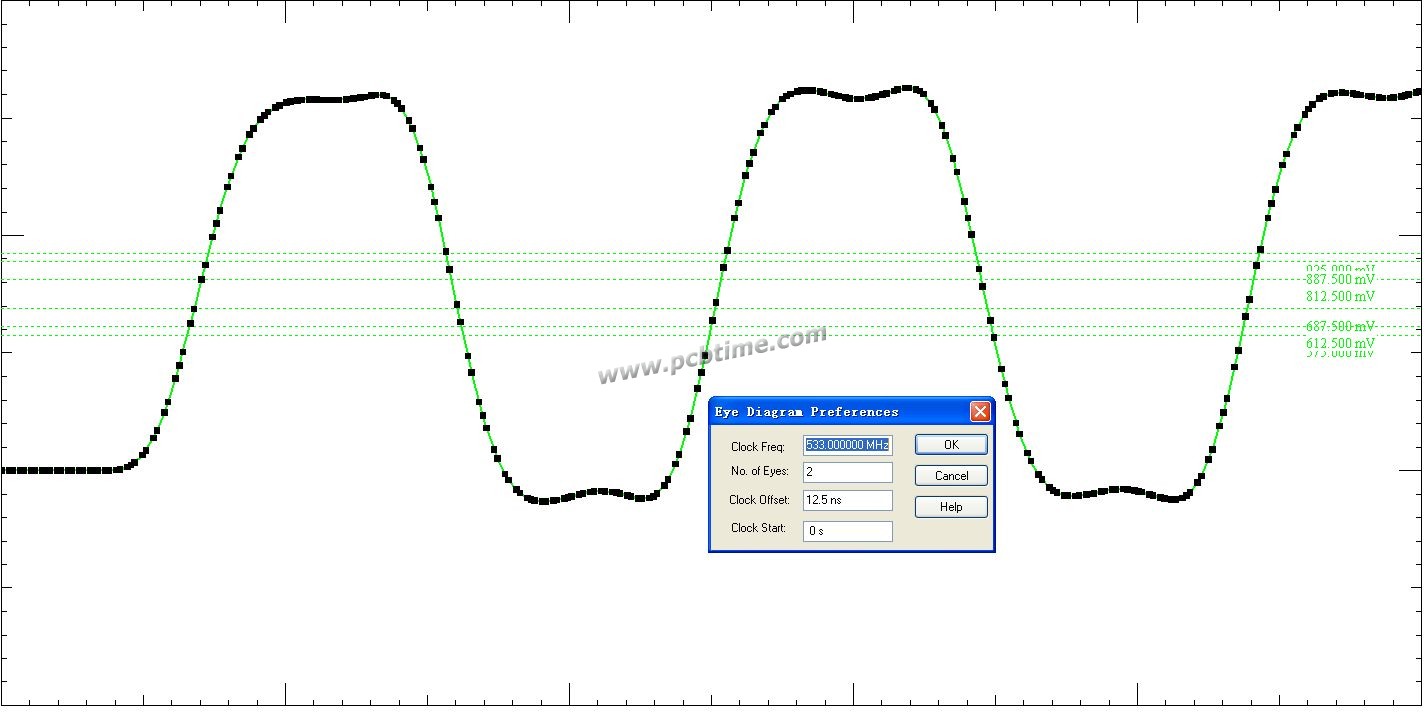Click the 612.500 mV threshold label
Image resolution: width=1425 pixels, height=712 pixels.
1340,342
